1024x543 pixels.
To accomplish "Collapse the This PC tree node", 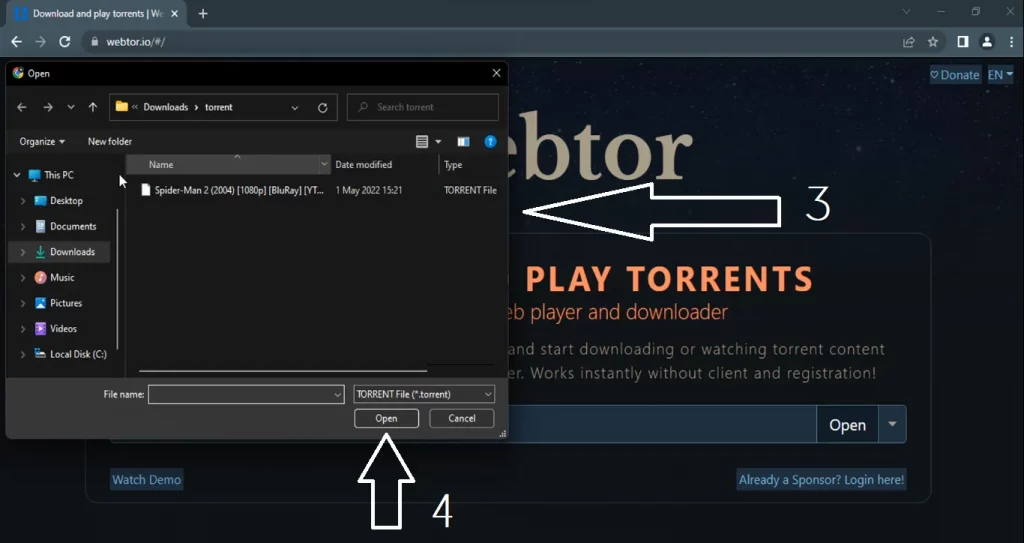I will 17,175.
